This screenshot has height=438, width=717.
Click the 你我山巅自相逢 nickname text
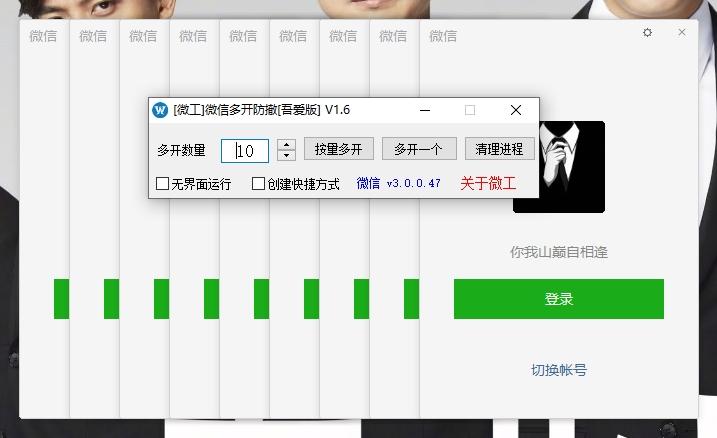(x=559, y=252)
